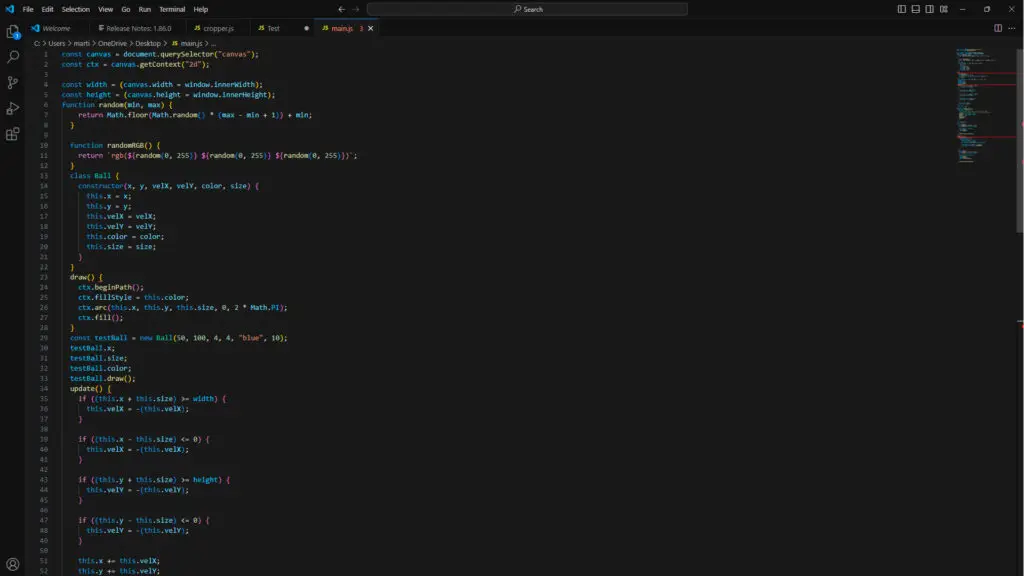Click 'this.color = color;' code line
This screenshot has height=576, width=1024.
tap(125, 236)
